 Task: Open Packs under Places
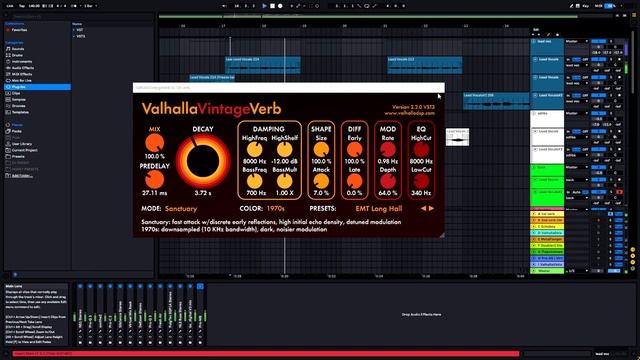coord(16,131)
